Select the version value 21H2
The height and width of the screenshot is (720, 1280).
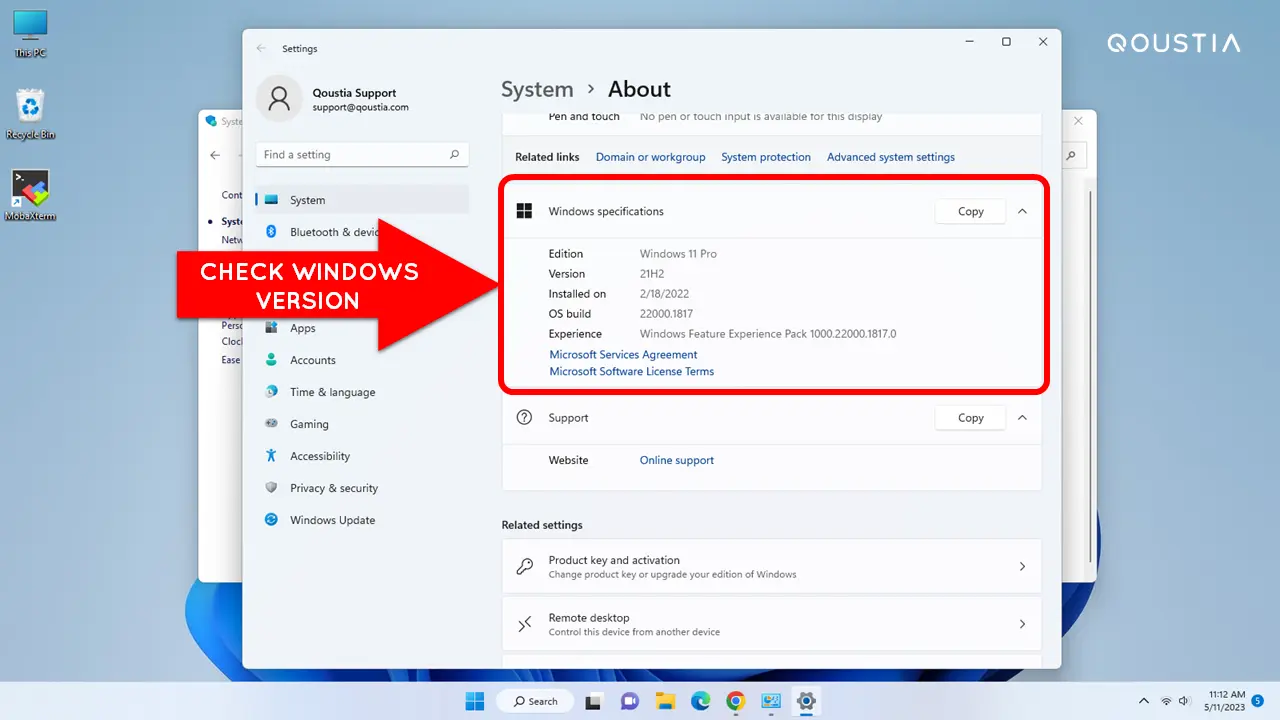click(x=652, y=274)
